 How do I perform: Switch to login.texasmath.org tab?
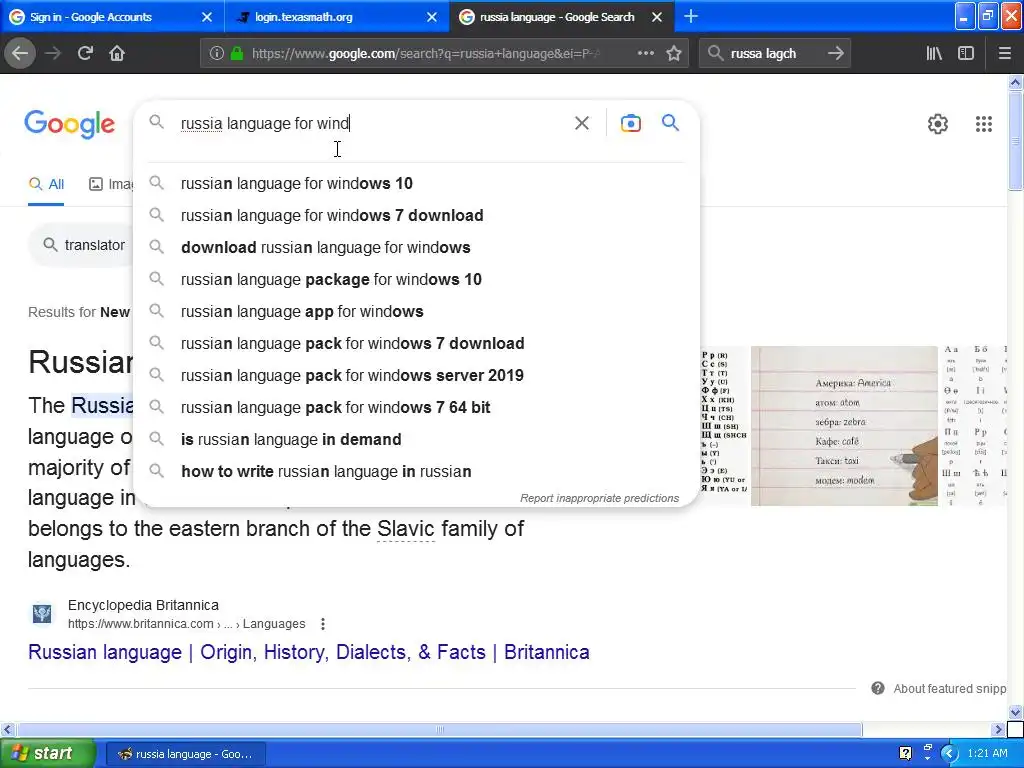click(336, 17)
